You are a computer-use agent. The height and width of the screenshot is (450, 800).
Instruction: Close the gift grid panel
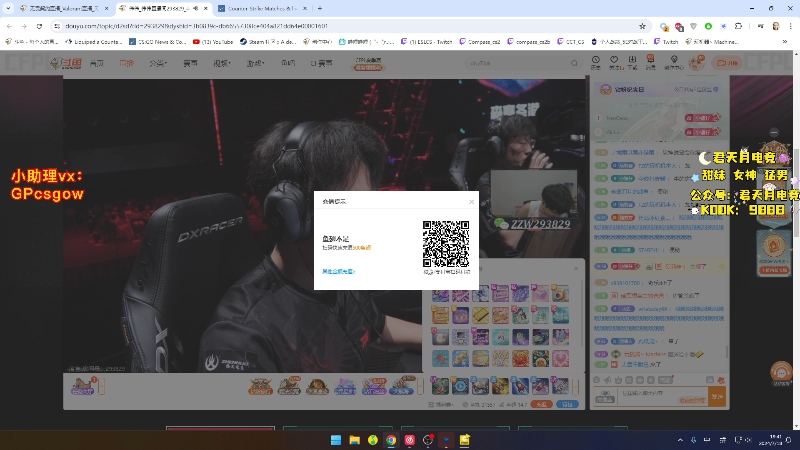coord(576,268)
